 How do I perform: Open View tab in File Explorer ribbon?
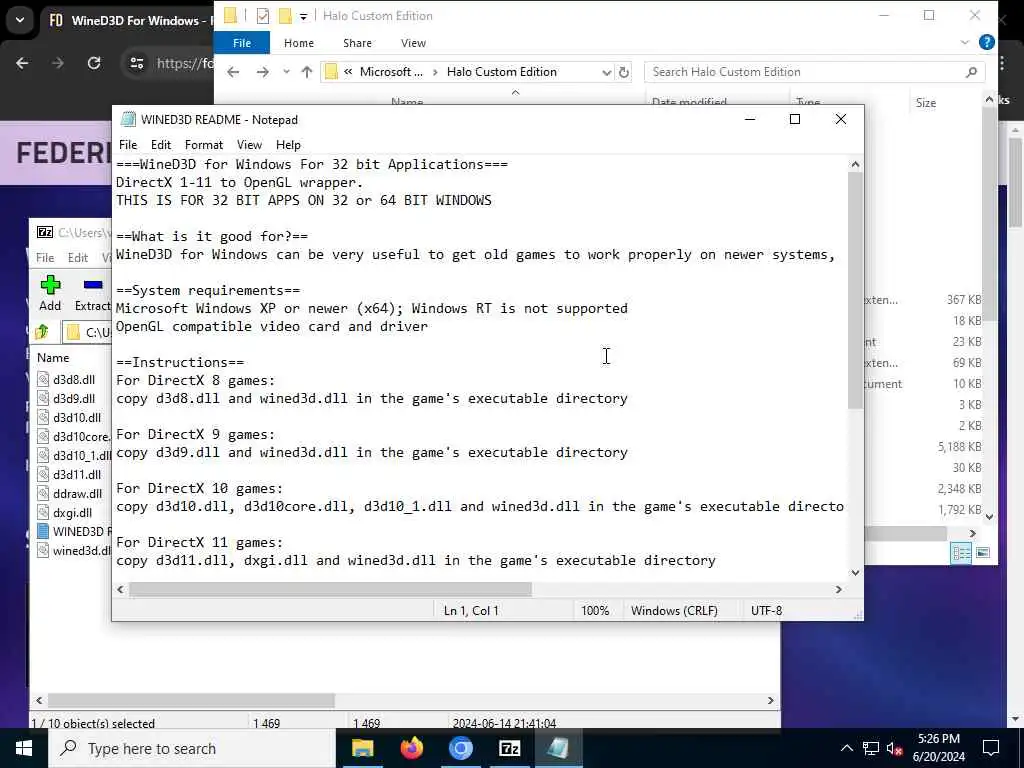(x=413, y=43)
